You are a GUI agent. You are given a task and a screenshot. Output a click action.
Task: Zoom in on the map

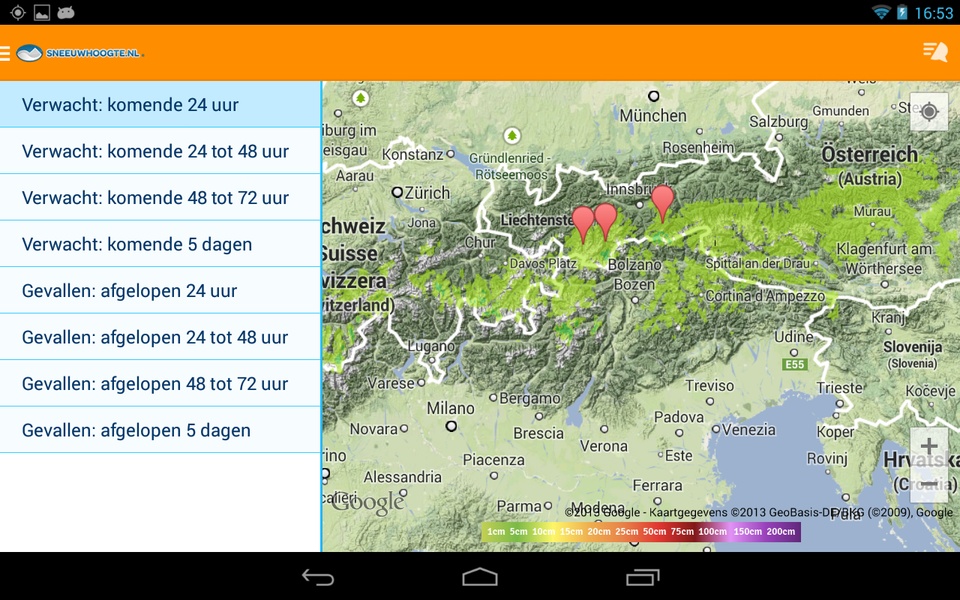[x=929, y=446]
